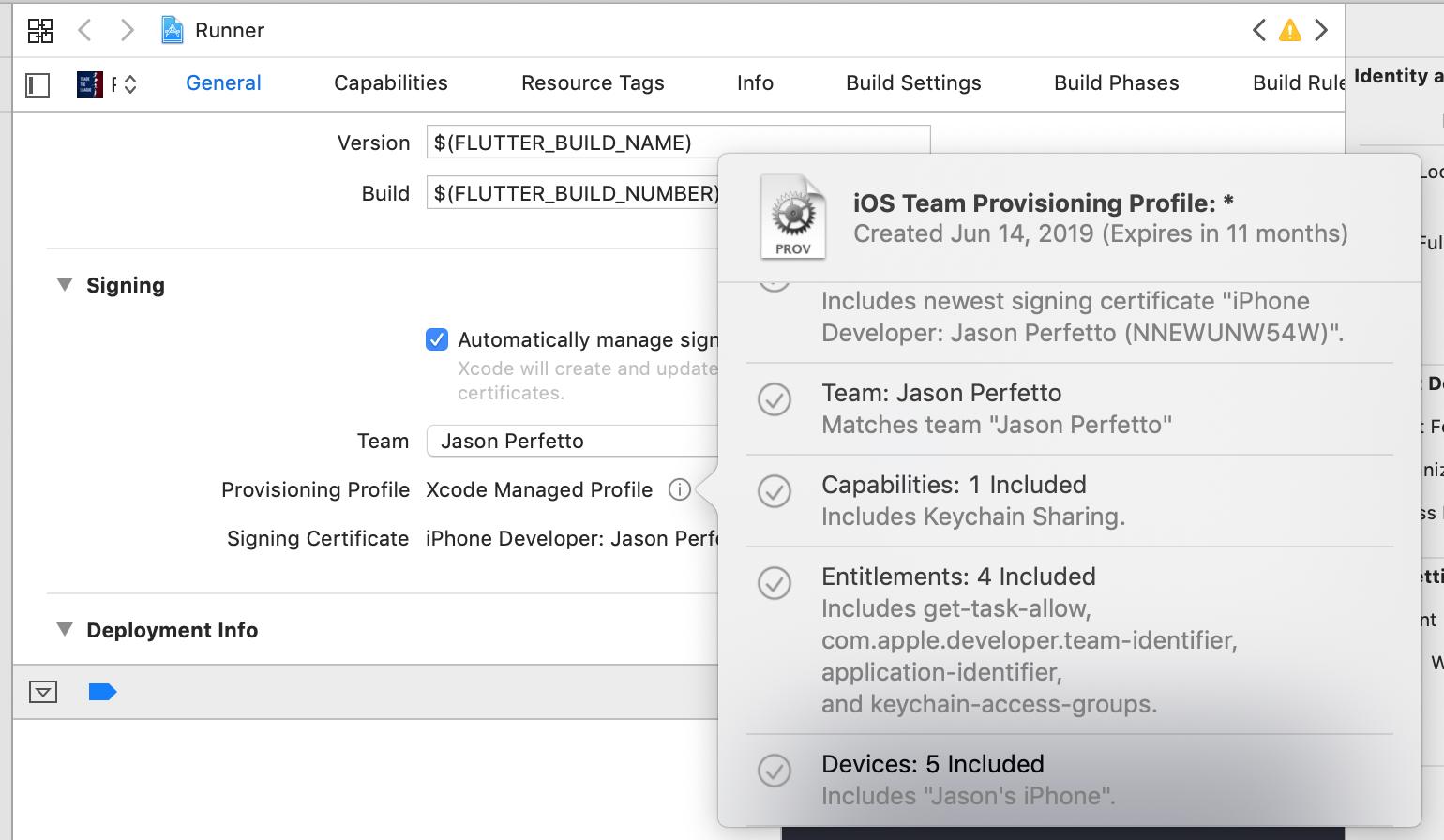Click 'Entitlements: 4 Included' row text
The height and width of the screenshot is (840, 1444).
click(958, 577)
